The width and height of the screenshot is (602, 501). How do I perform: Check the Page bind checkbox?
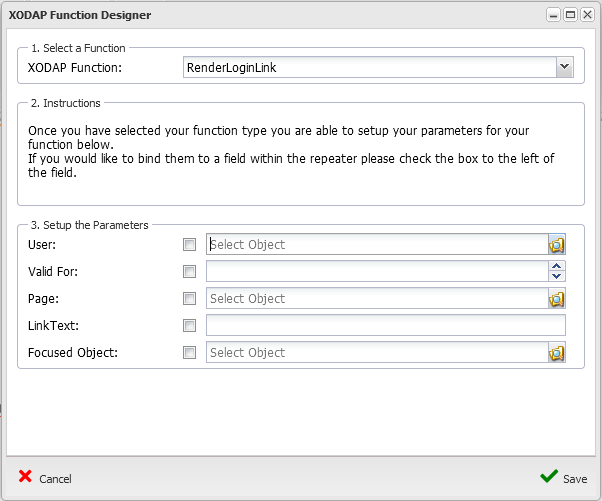189,299
